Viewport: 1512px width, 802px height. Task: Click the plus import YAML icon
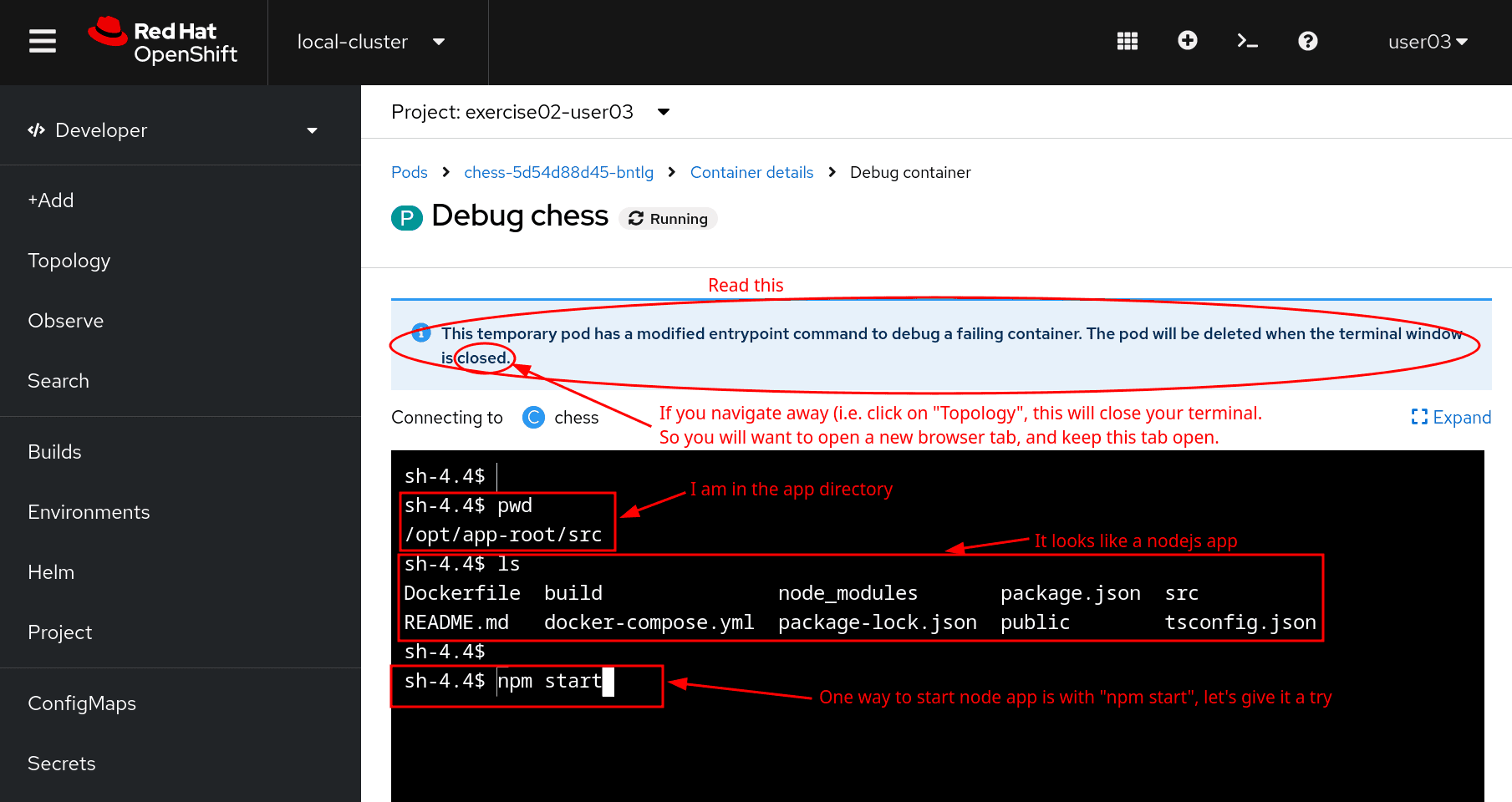pos(1188,40)
